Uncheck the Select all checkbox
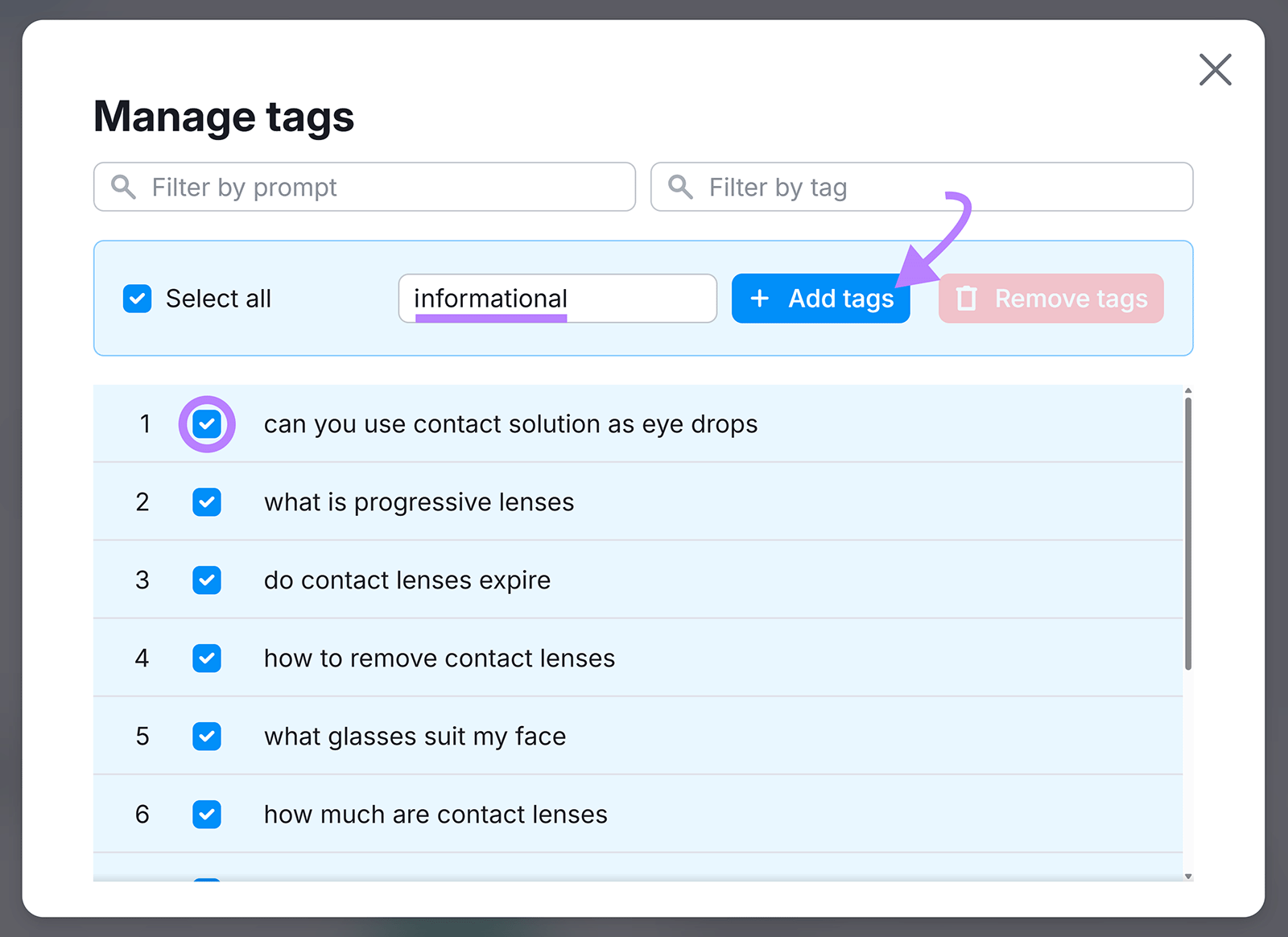The image size is (1288, 937). click(137, 298)
